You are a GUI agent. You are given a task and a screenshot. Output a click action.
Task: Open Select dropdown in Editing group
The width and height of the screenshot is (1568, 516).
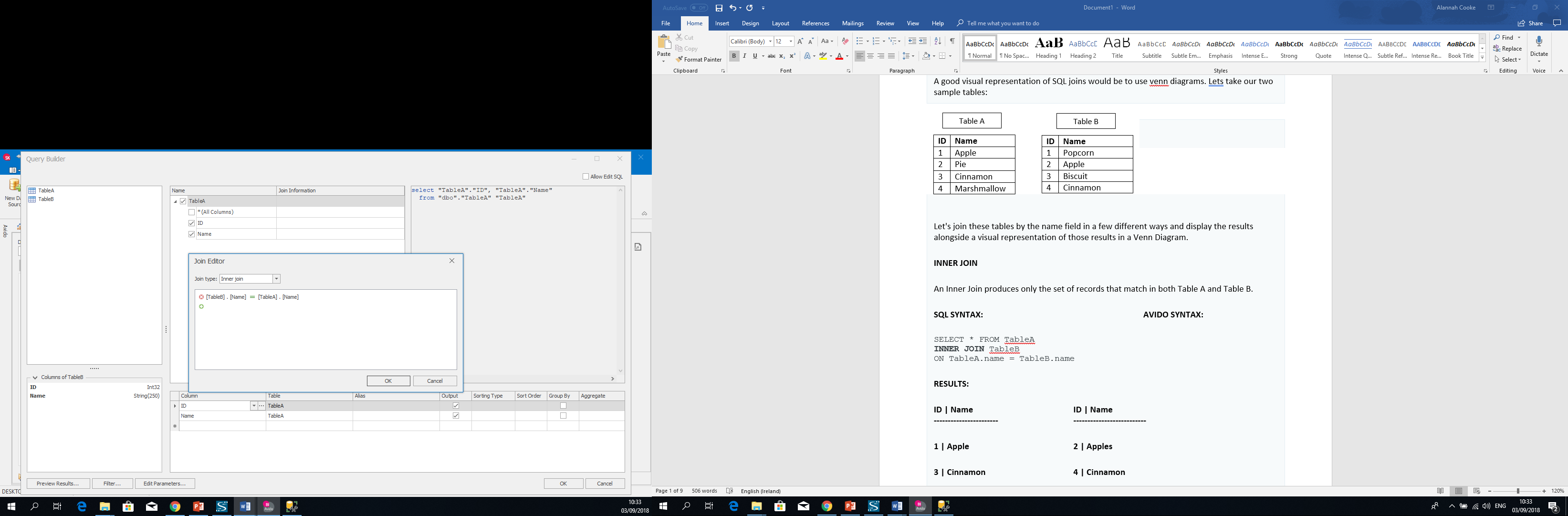[x=1508, y=60]
